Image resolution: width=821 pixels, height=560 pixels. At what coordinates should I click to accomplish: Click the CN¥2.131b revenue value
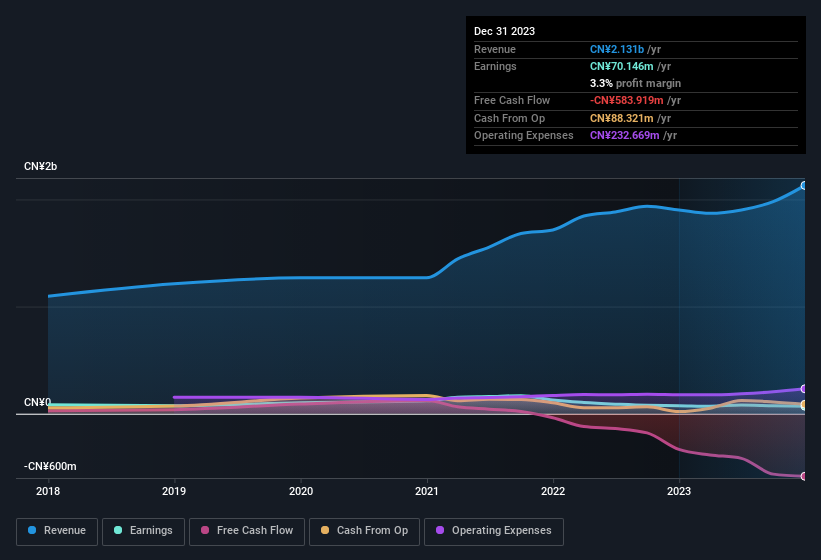pos(617,49)
